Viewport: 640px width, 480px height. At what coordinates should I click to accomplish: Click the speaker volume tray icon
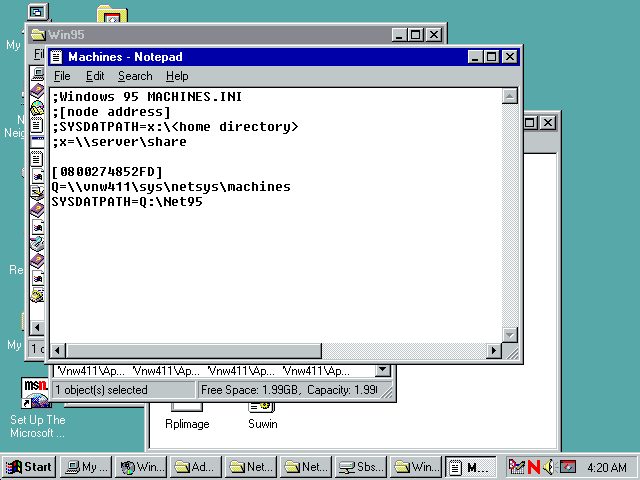point(549,467)
